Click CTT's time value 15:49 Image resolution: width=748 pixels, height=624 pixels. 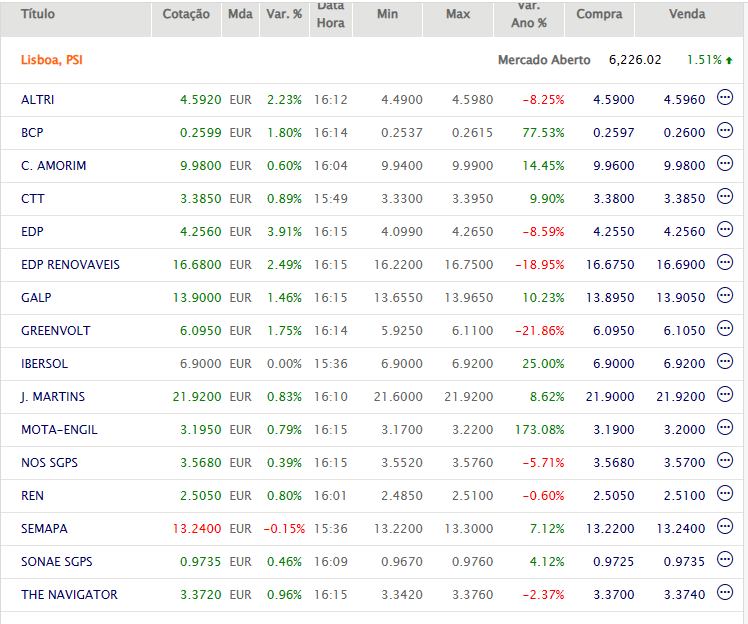coord(331,198)
